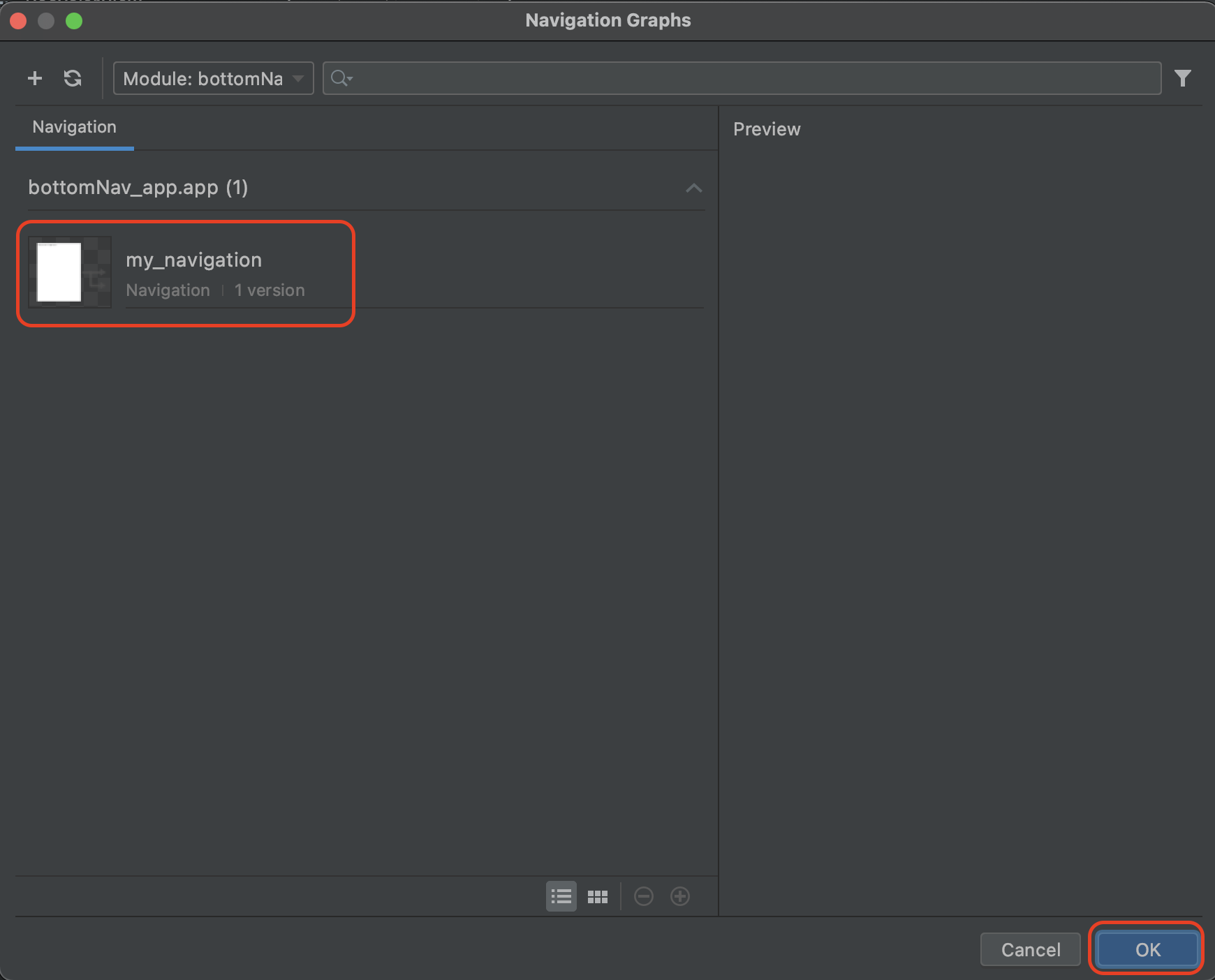Viewport: 1215px width, 980px height.
Task: Open the Module: bottomNa dropdown
Action: coord(214,78)
